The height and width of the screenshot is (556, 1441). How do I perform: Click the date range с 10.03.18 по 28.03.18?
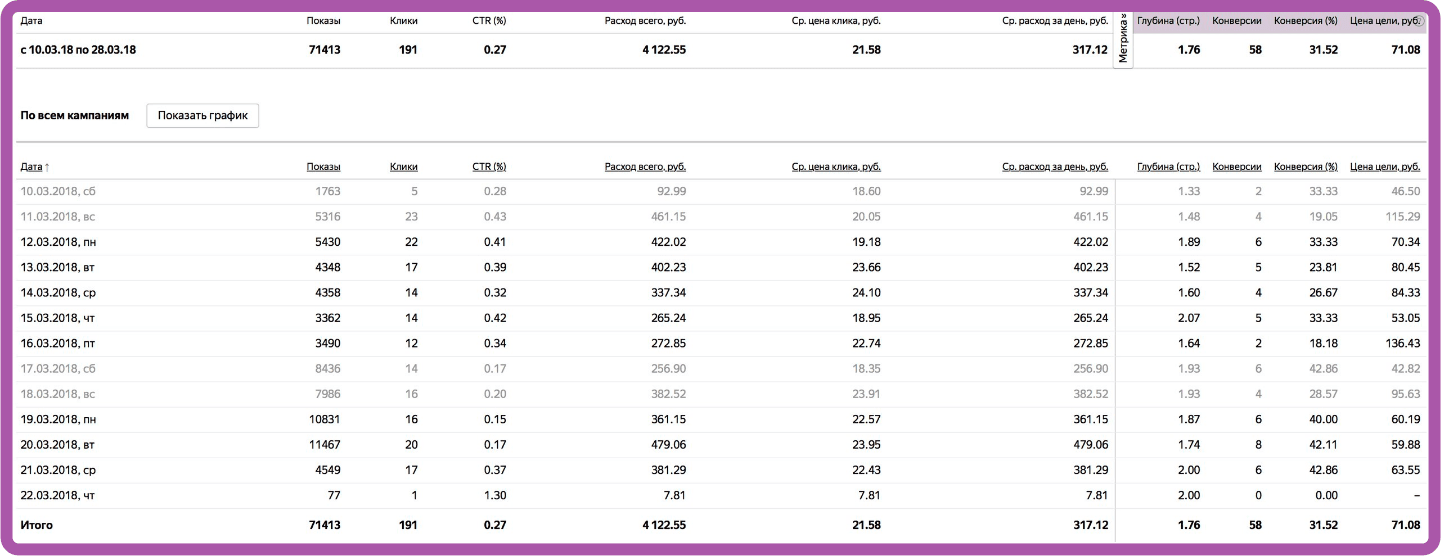coord(78,49)
